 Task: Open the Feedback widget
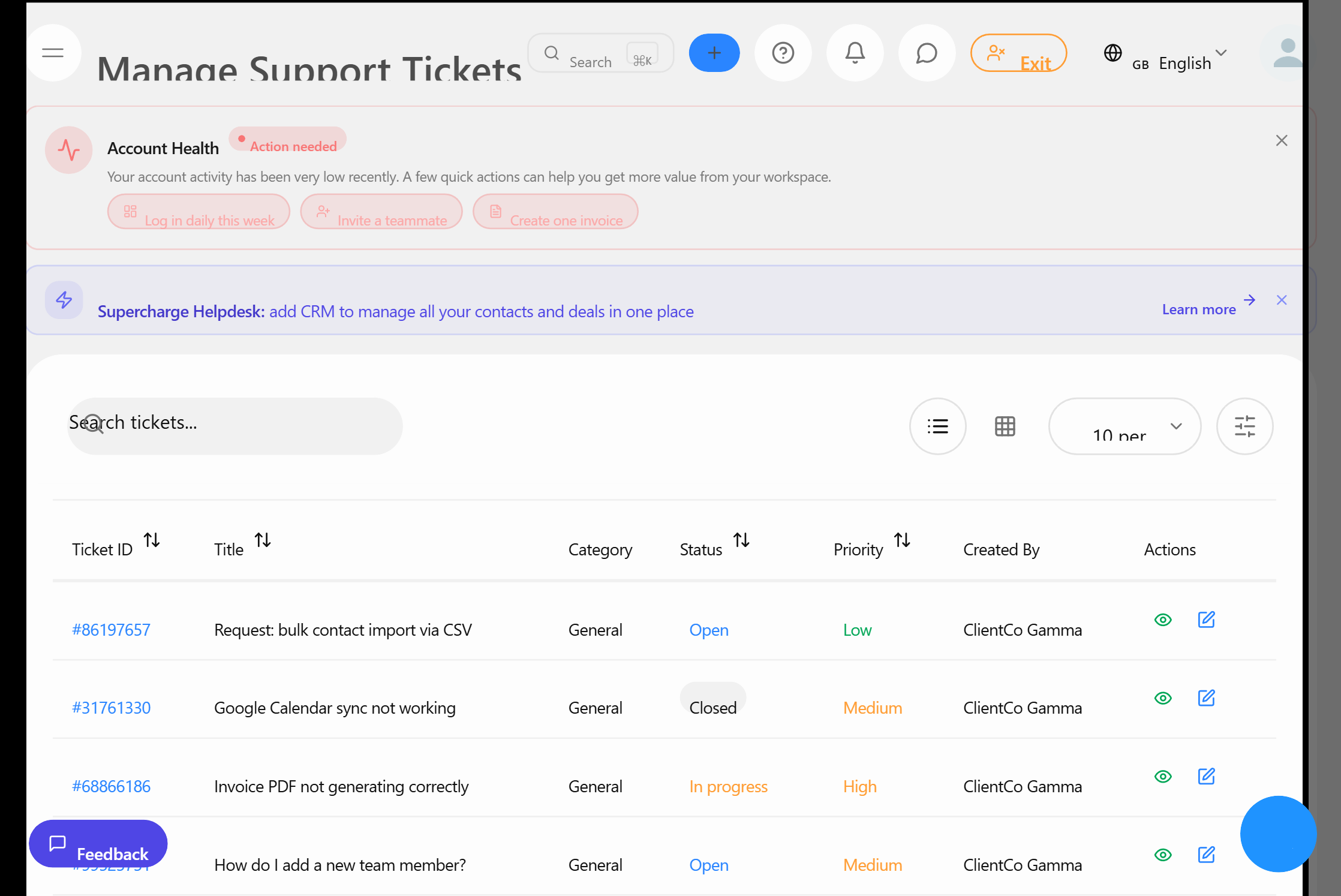pos(98,844)
